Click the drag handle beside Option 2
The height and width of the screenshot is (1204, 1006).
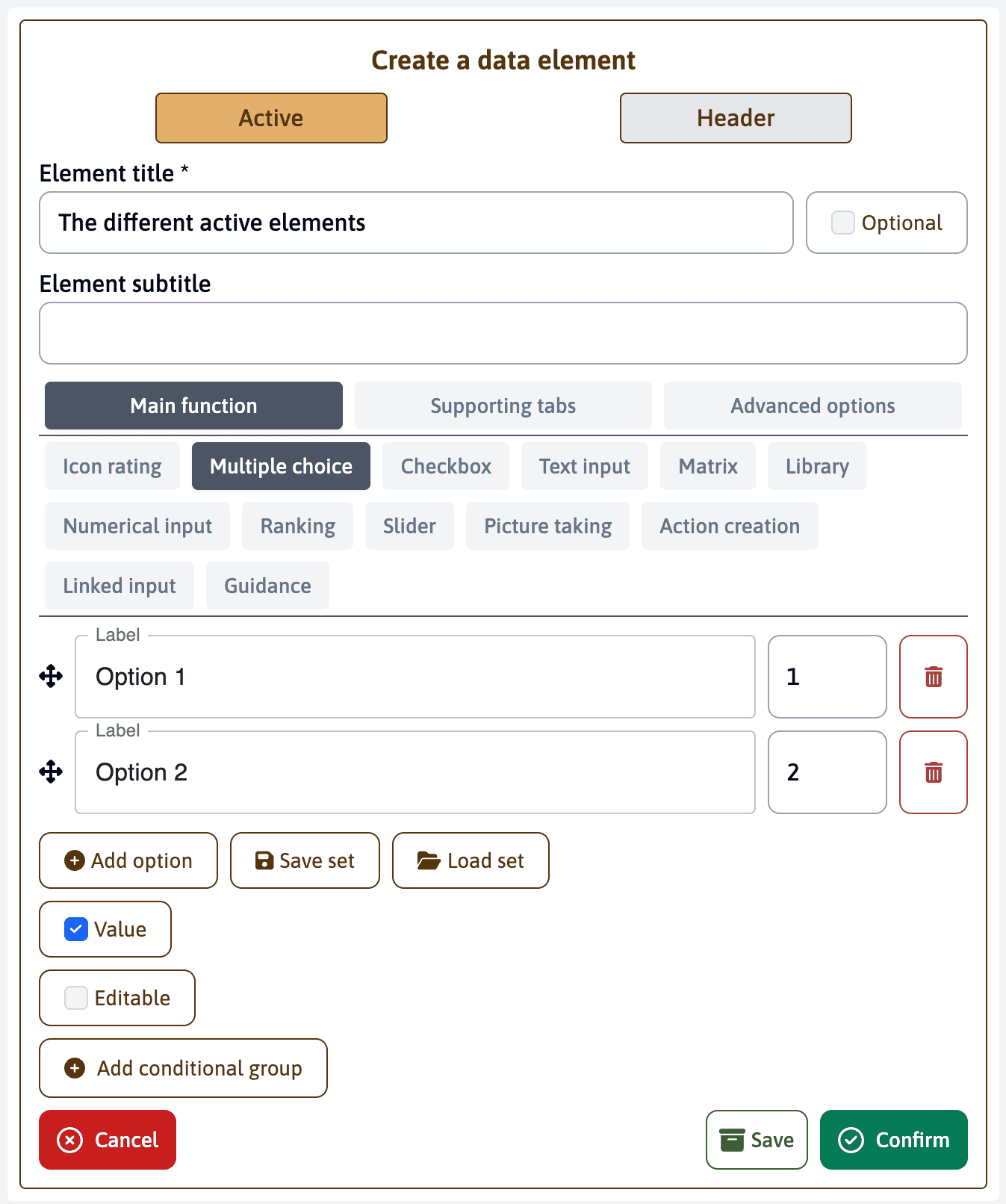[x=51, y=772]
